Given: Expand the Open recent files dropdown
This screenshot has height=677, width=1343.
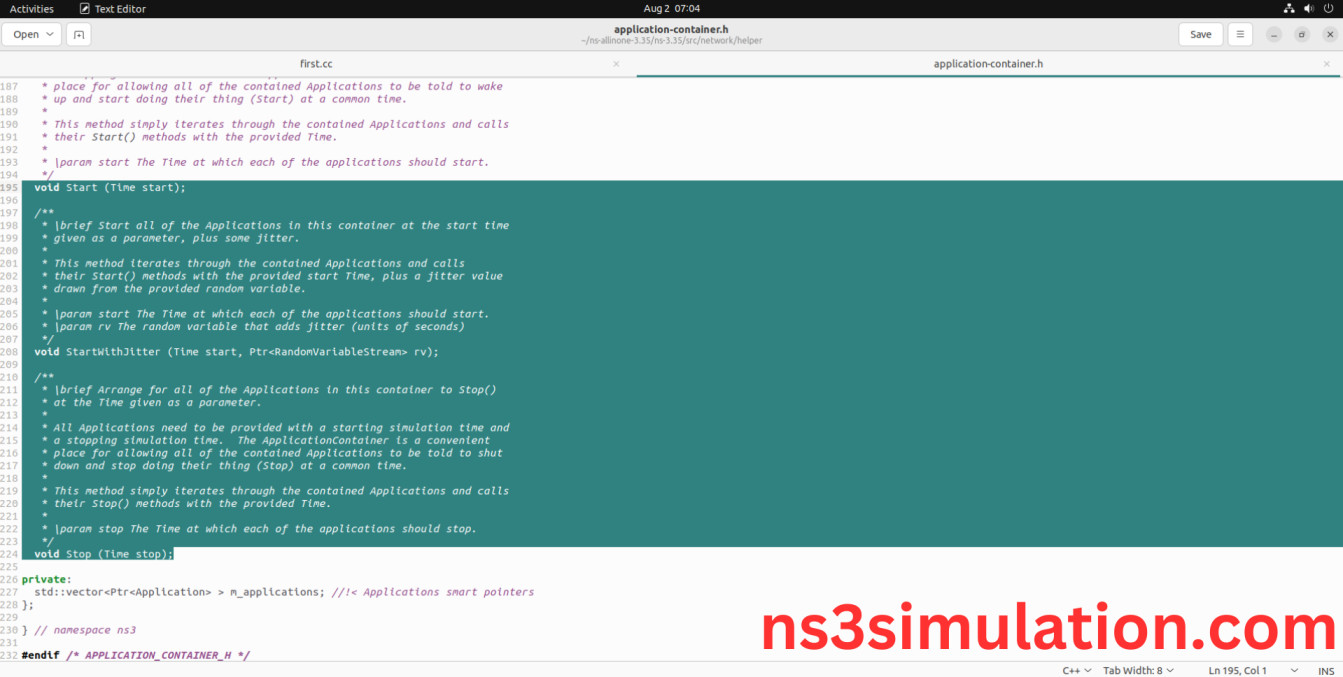Looking at the screenshot, I should coord(32,34).
